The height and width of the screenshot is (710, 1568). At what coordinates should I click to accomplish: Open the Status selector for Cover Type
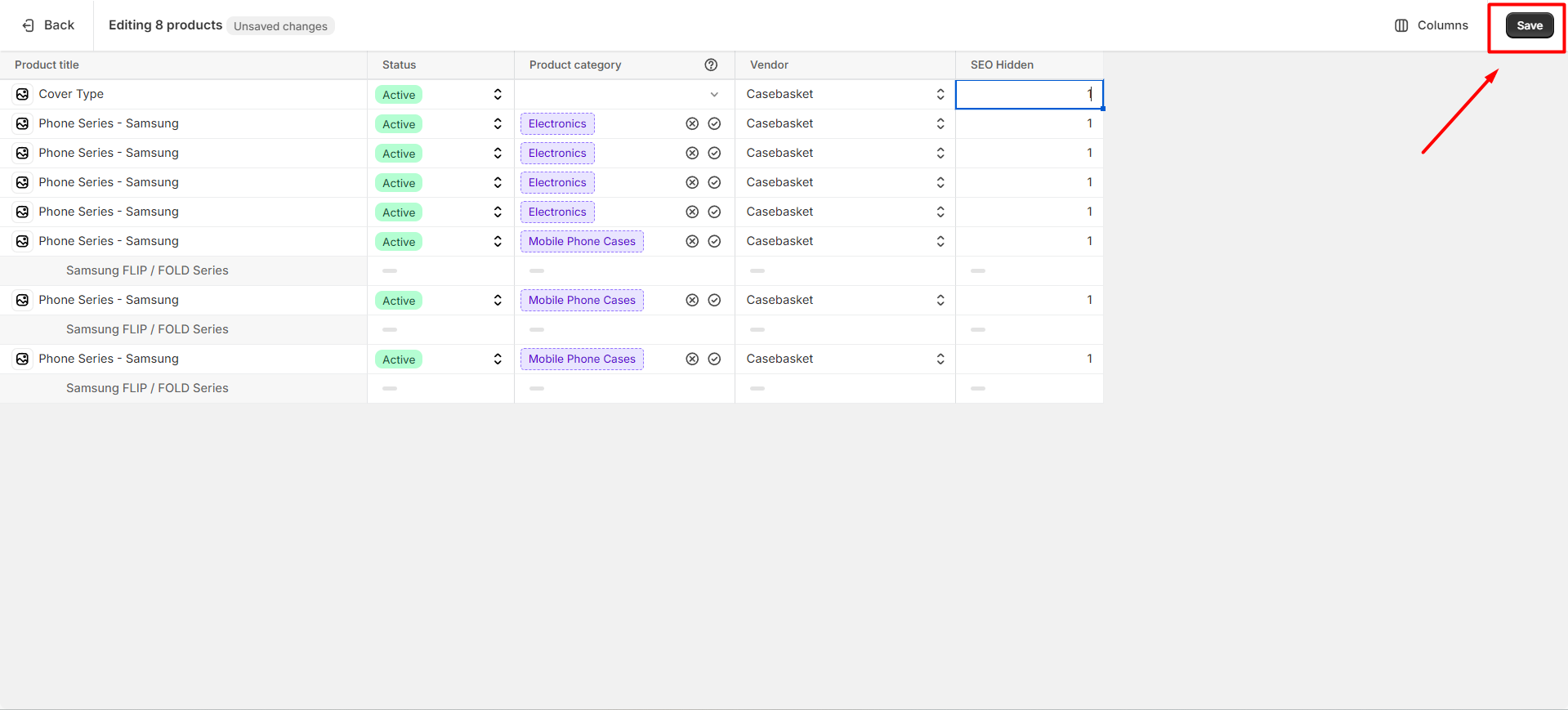[497, 95]
